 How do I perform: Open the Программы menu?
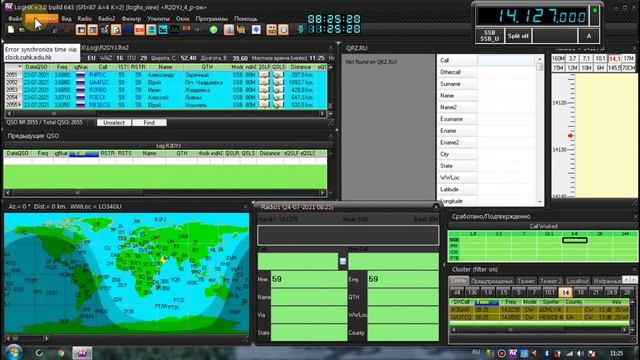pyautogui.click(x=212, y=19)
